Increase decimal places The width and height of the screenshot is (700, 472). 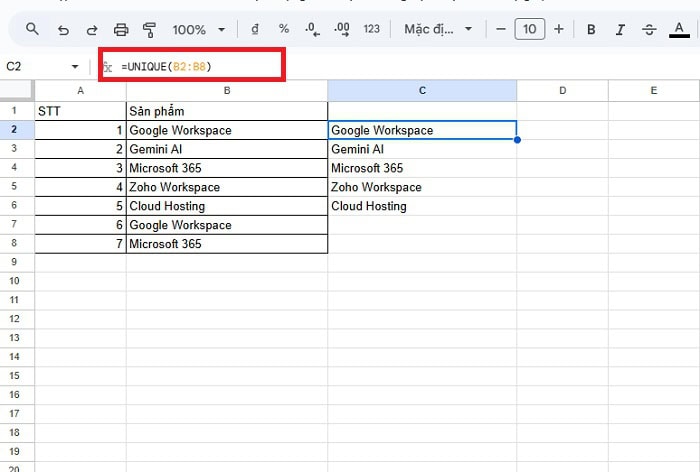[x=342, y=29]
